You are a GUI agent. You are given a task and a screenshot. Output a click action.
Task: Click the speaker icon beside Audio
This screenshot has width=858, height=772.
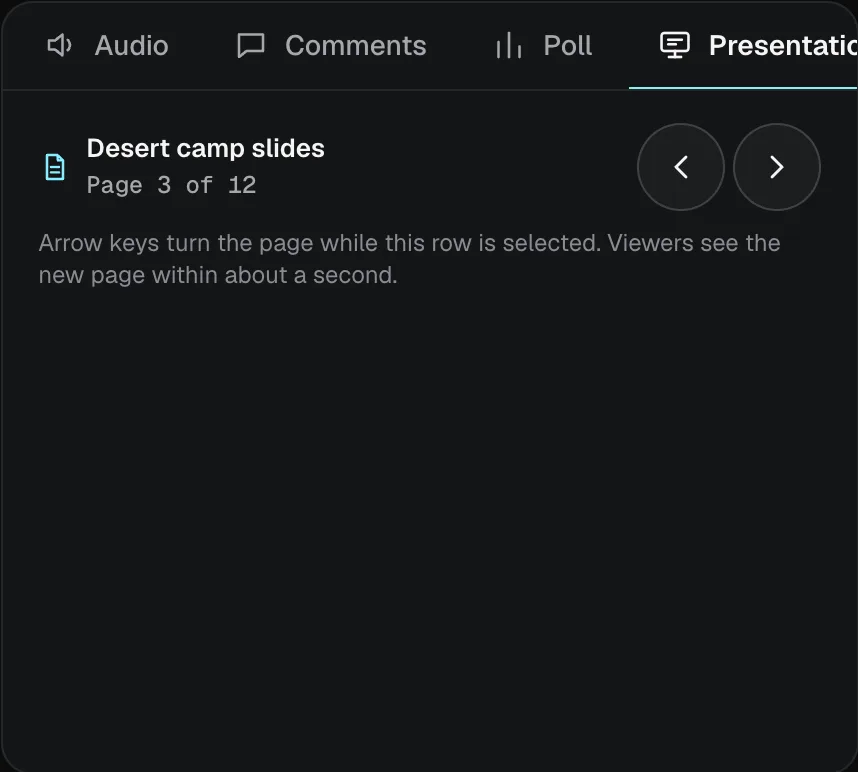[x=60, y=45]
